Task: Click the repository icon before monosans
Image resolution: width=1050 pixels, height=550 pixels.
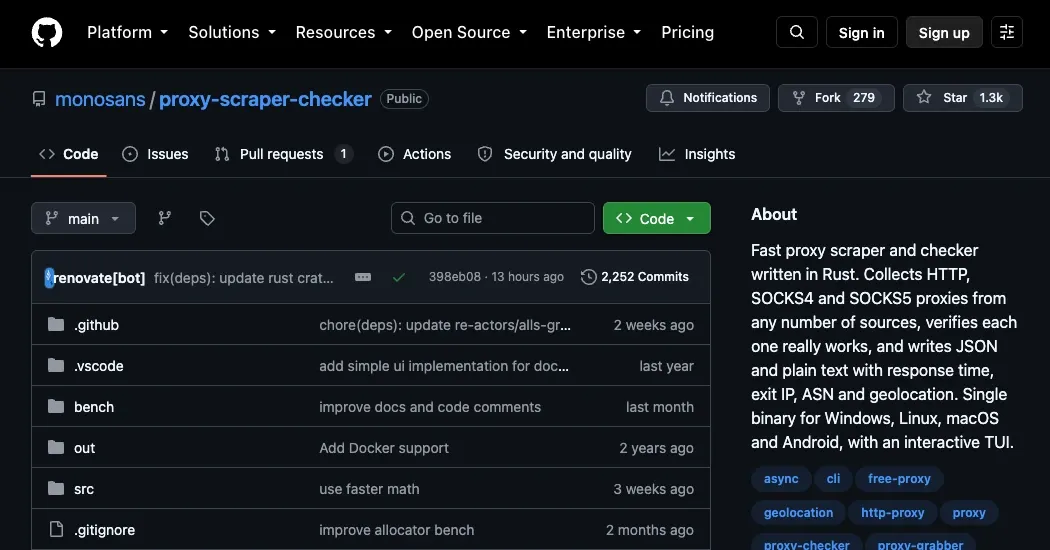Action: 39,99
